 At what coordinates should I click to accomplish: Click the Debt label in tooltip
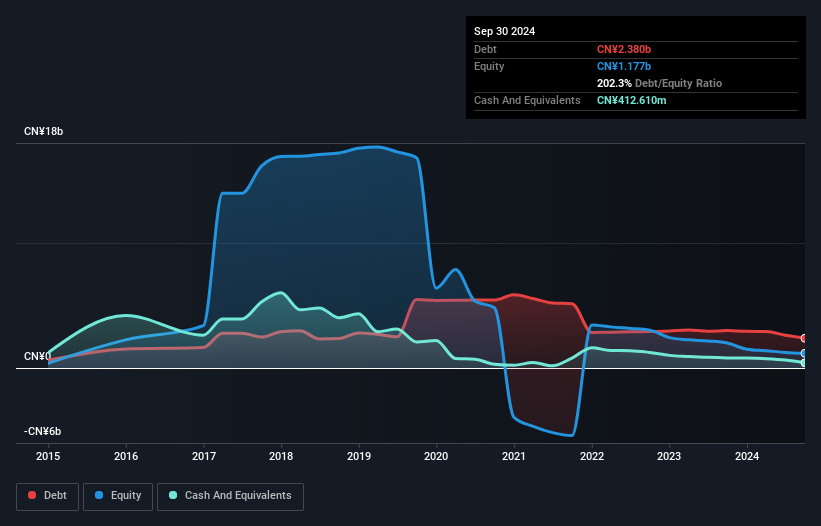[x=485, y=49]
